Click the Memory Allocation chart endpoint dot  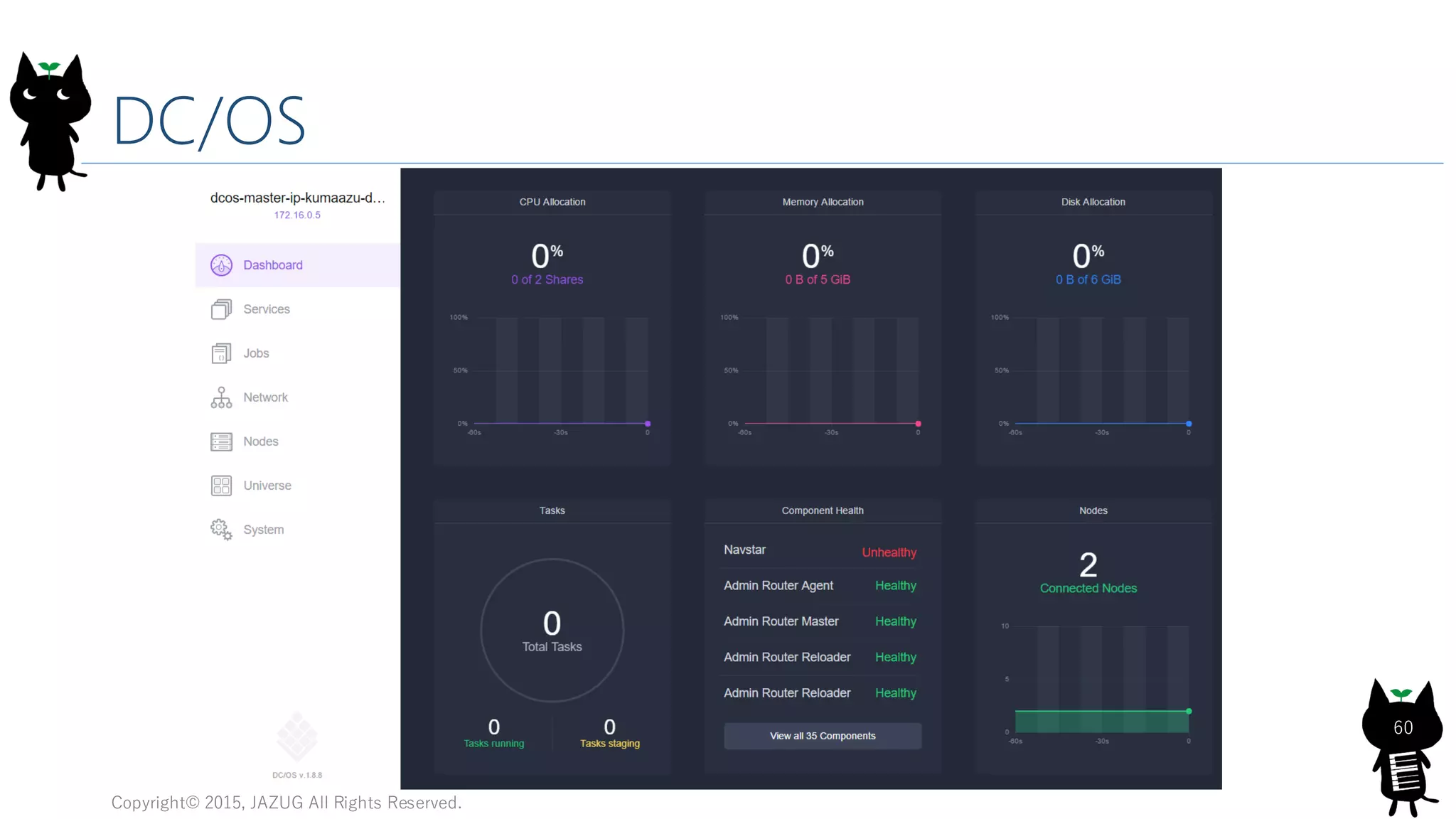918,424
